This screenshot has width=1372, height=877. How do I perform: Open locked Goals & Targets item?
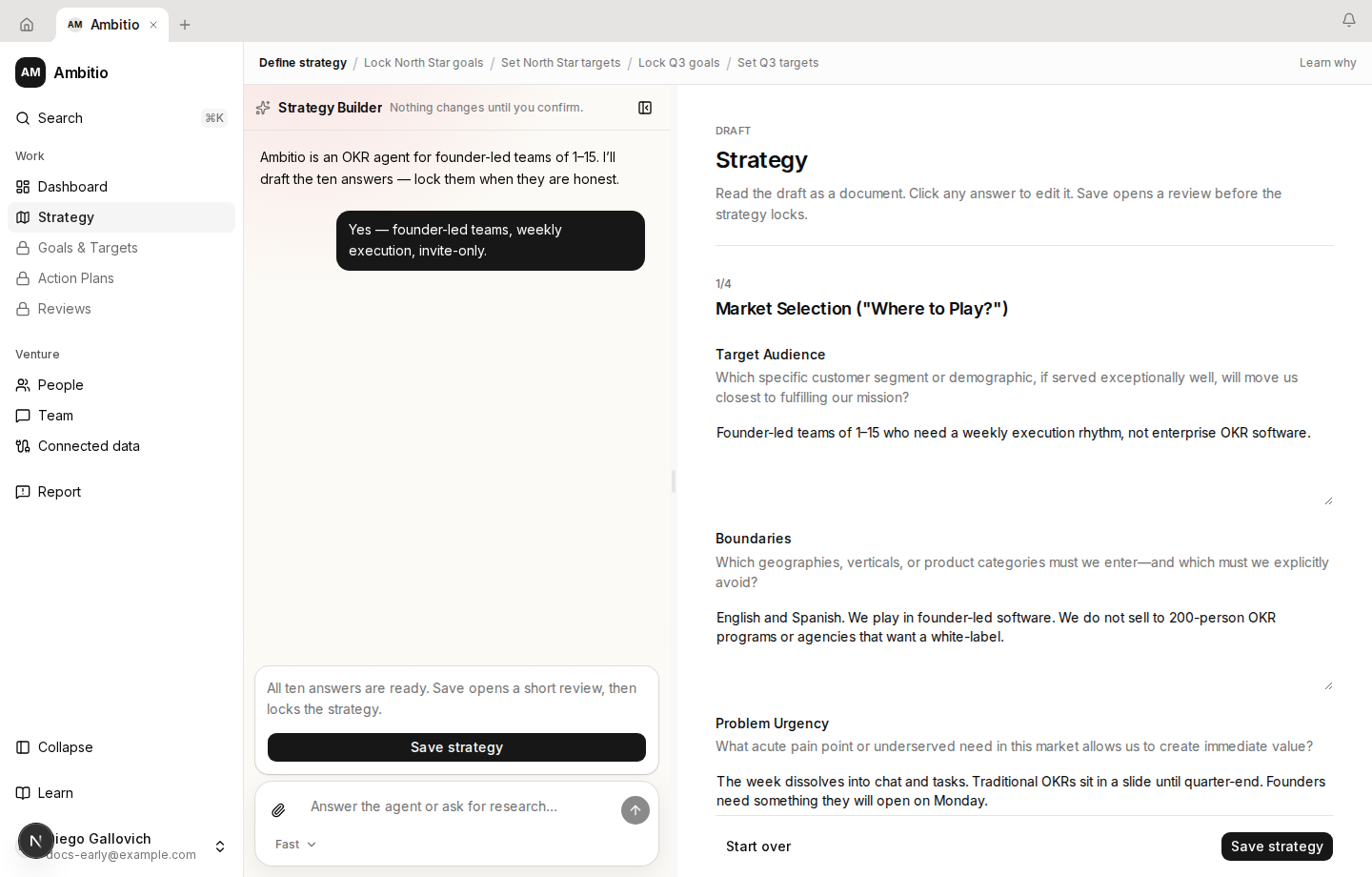pyautogui.click(x=121, y=248)
